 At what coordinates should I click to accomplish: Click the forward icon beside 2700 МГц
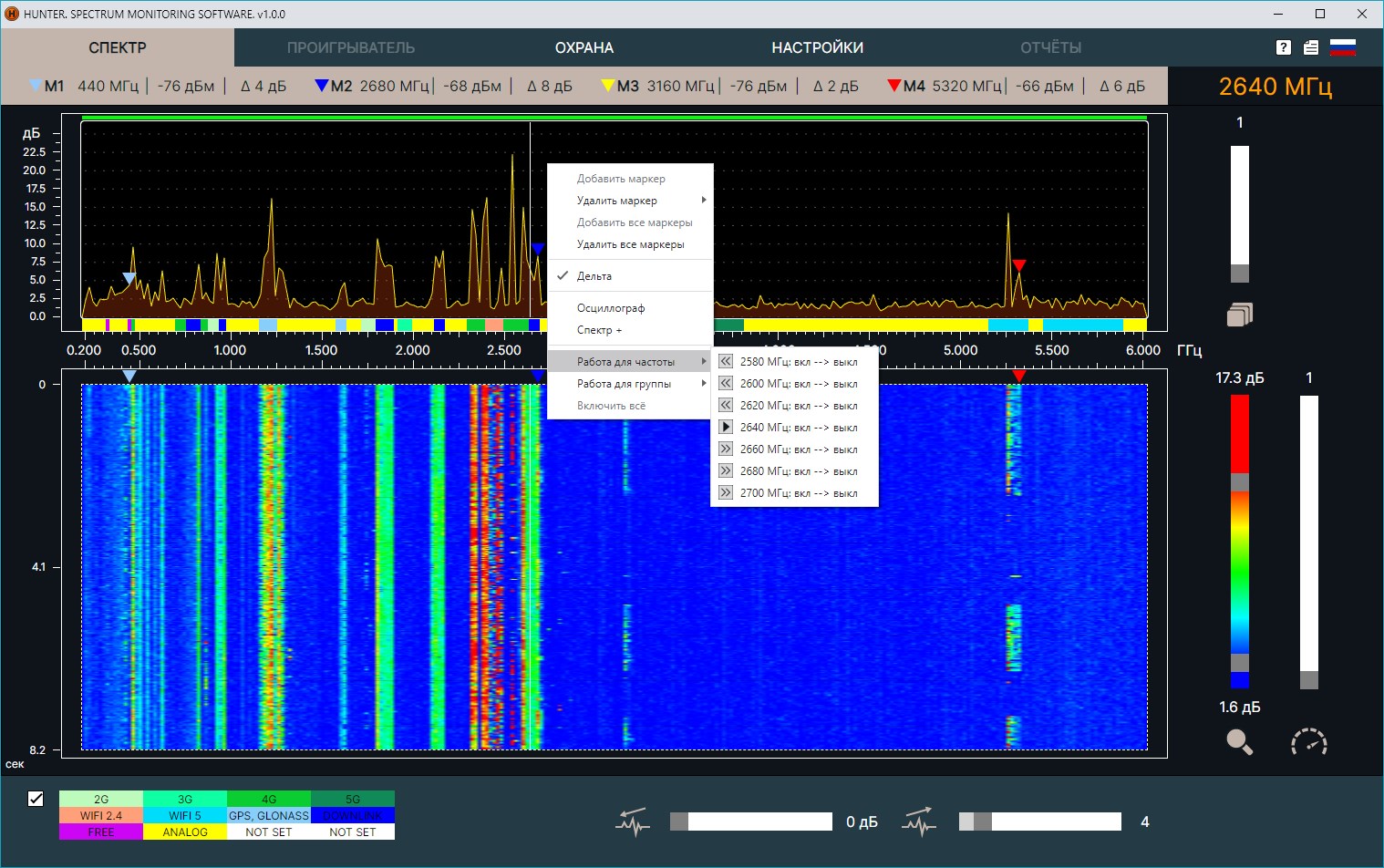click(726, 492)
